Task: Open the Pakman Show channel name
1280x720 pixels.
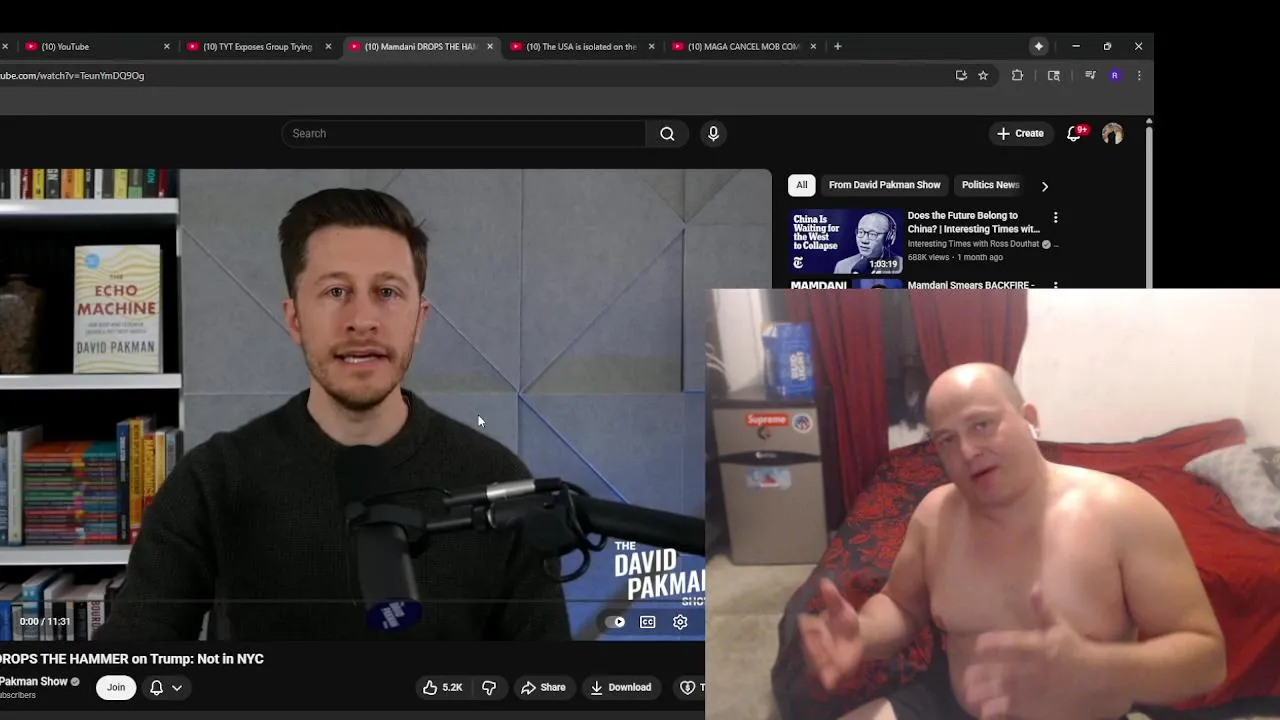Action: point(33,682)
